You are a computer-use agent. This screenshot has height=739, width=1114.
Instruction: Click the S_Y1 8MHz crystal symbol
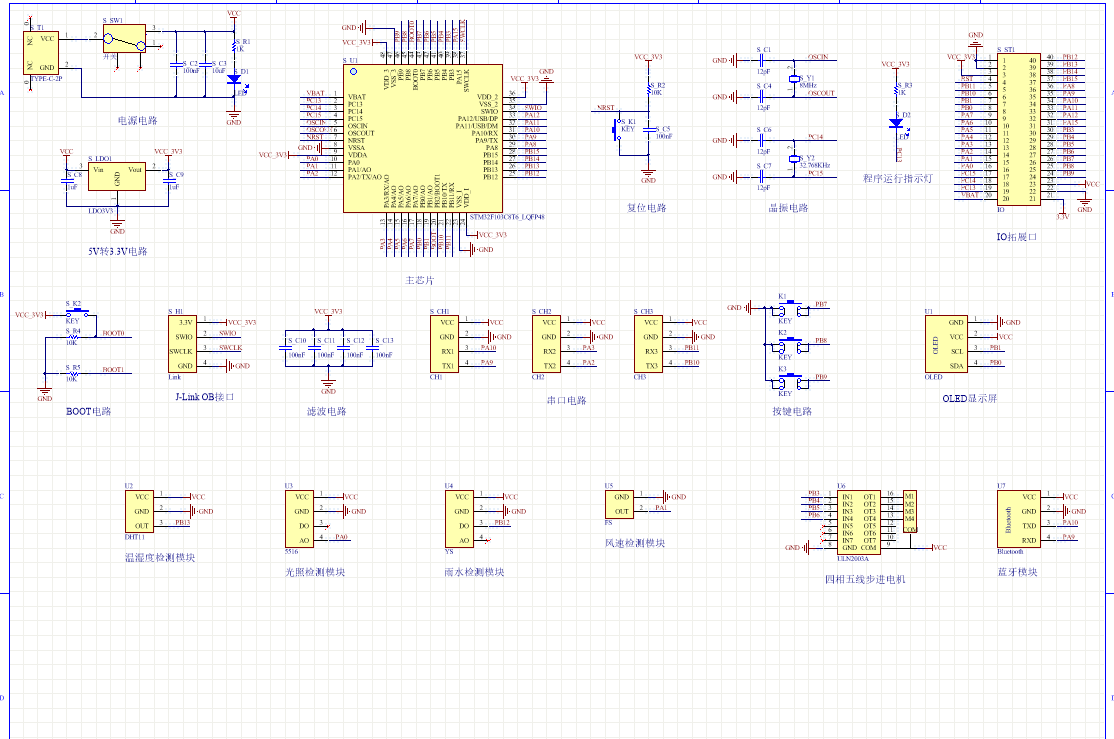pyautogui.click(x=795, y=78)
